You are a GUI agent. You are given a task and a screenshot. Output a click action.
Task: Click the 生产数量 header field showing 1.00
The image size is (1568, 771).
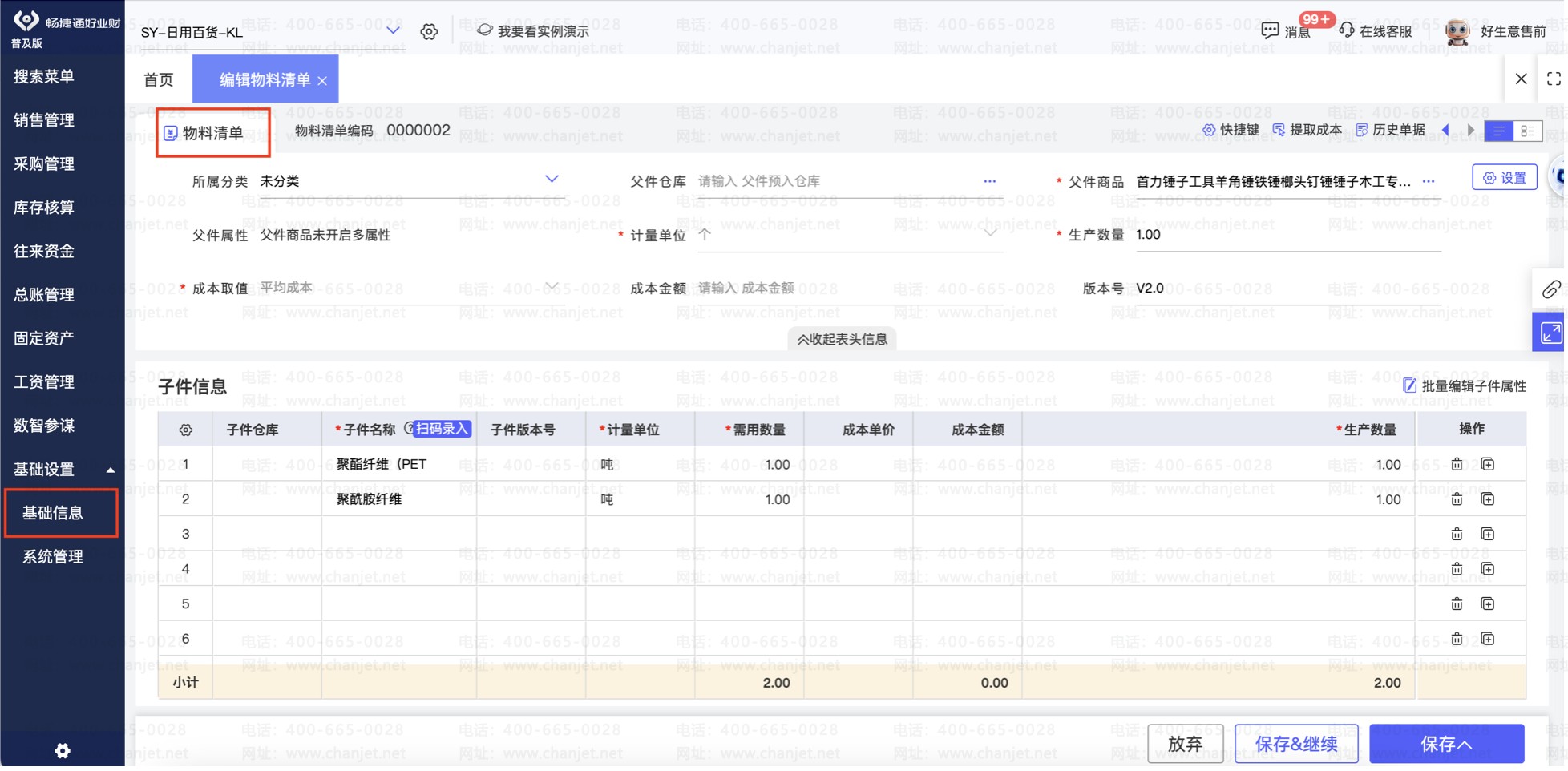point(1287,235)
